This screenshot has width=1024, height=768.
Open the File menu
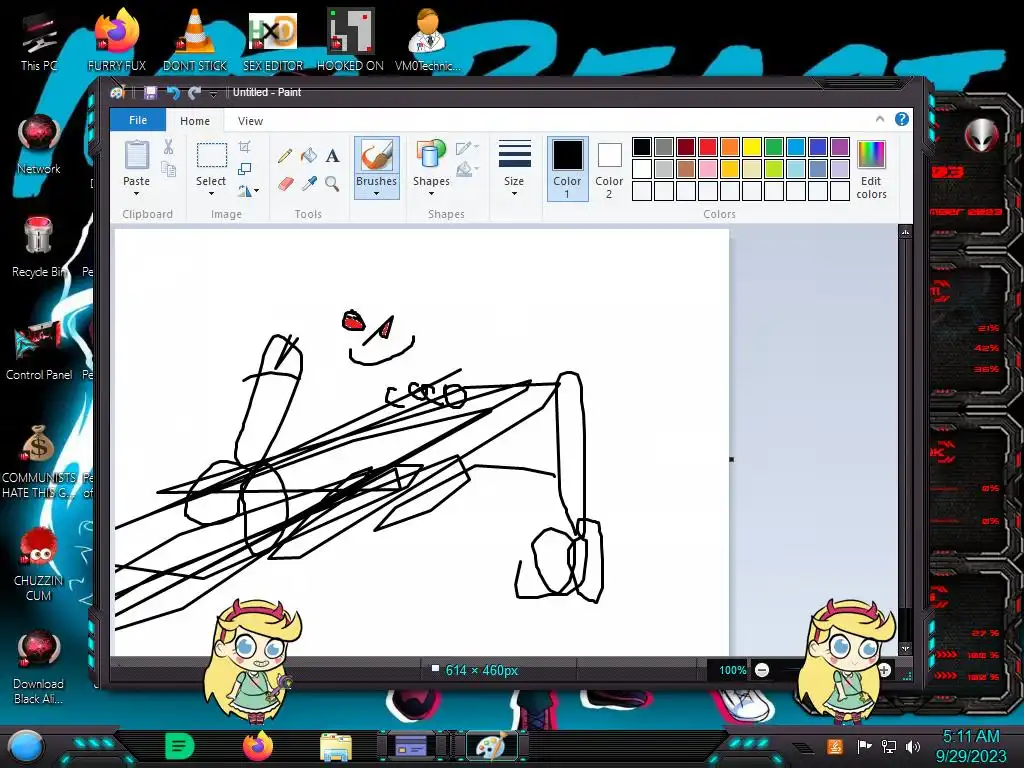[x=138, y=120]
